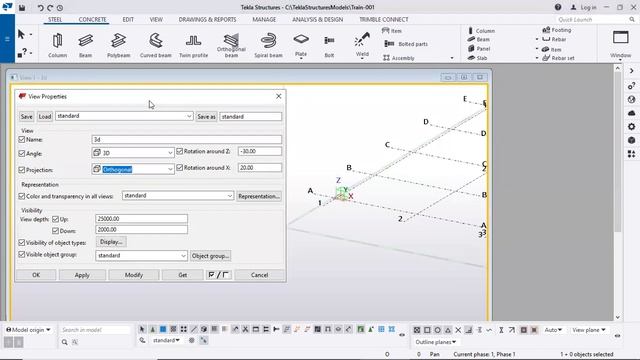Screen dimensions: 640x360
Task: Open DRAWINGS & REPORTS tab
Action: (x=207, y=20)
